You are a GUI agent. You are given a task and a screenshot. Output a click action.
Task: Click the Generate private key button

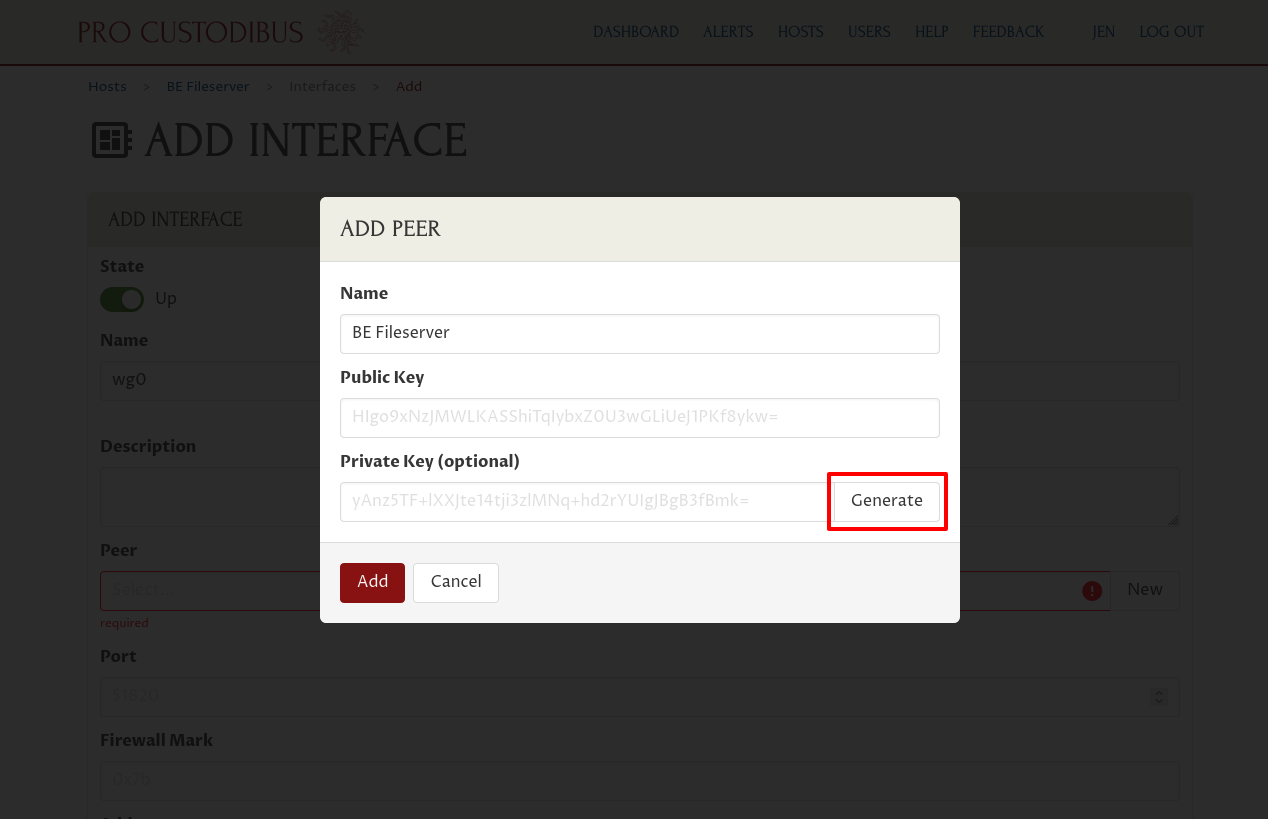pos(886,501)
